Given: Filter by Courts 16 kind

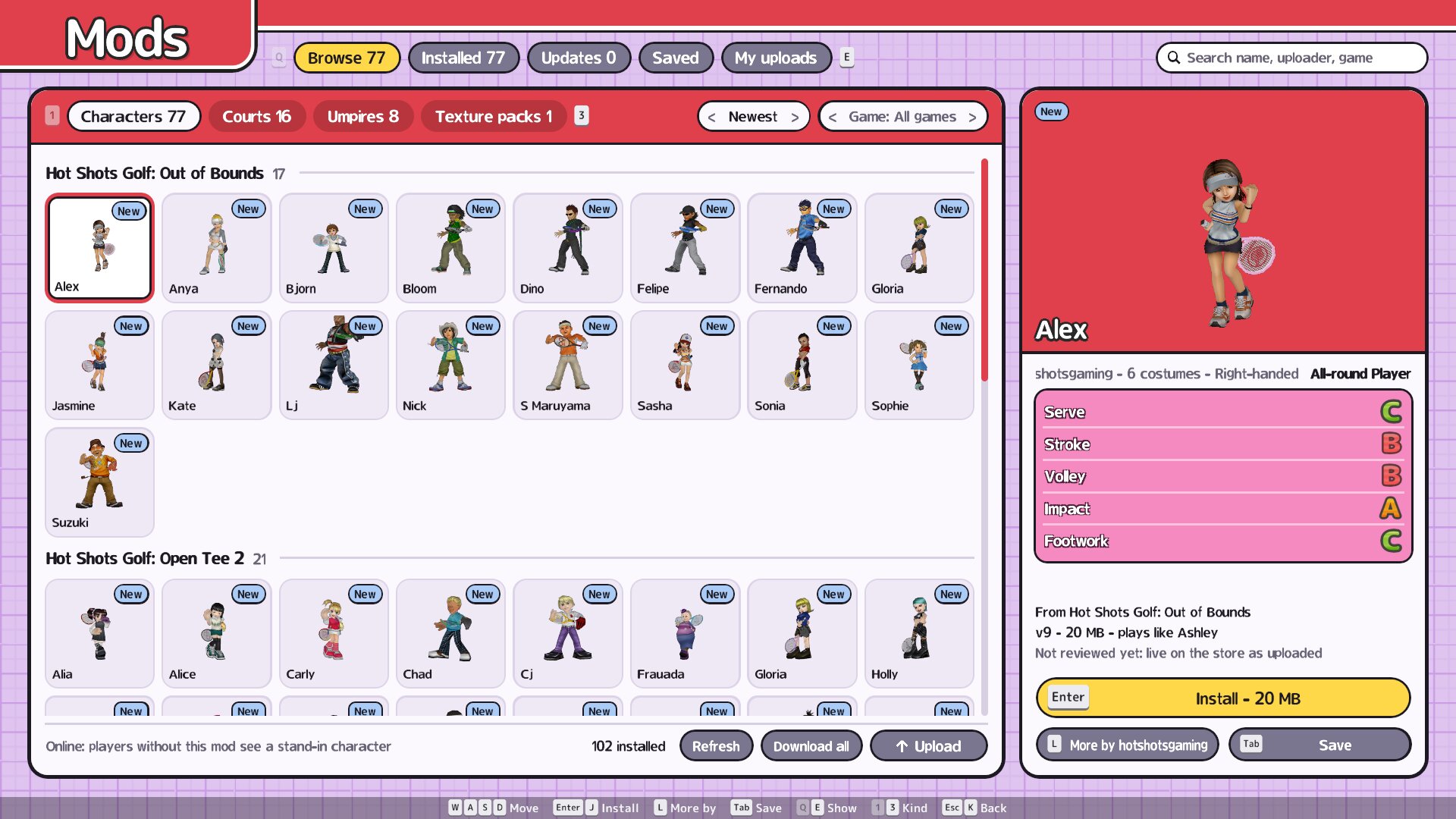Looking at the screenshot, I should tap(256, 116).
